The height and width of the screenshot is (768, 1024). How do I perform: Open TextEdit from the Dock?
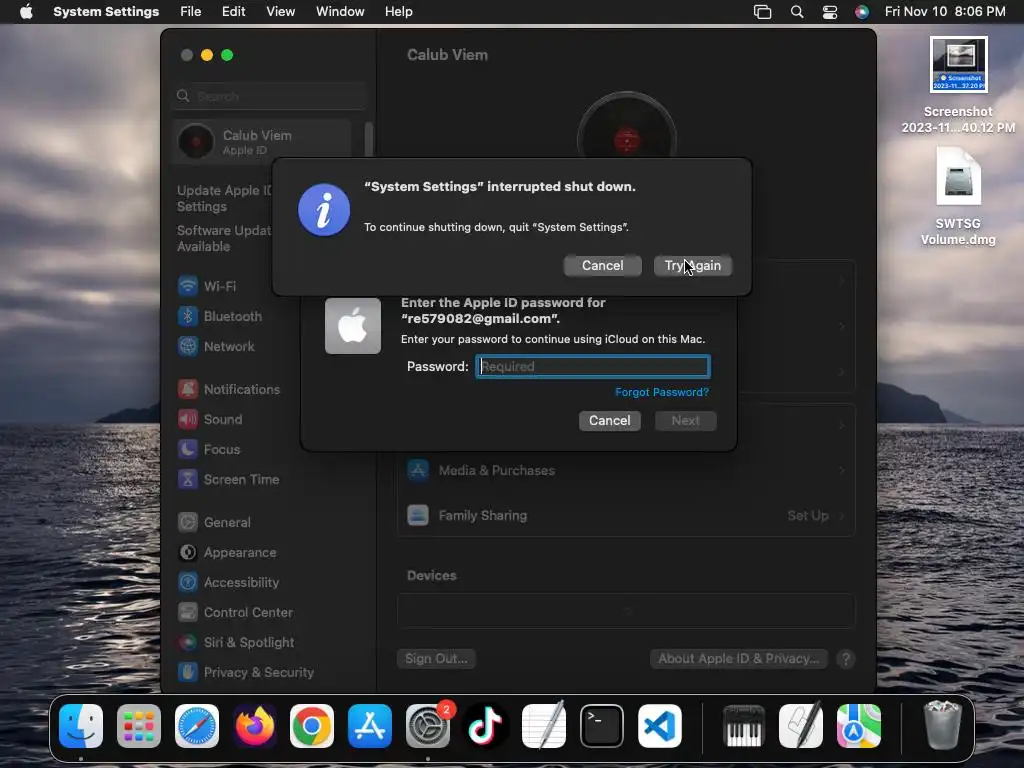point(543,726)
